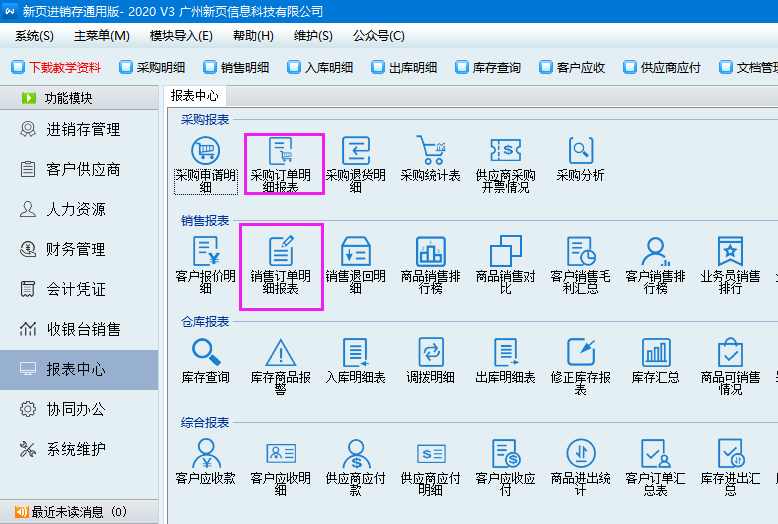Open the 出库明细表 report icon
778x524 pixels.
(506, 361)
